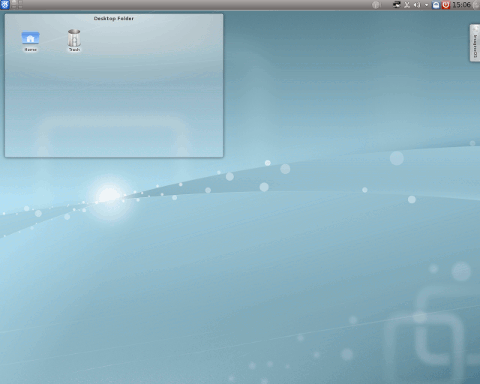Click the Desktop Folder widget title
This screenshot has height=384, width=480.
point(114,18)
